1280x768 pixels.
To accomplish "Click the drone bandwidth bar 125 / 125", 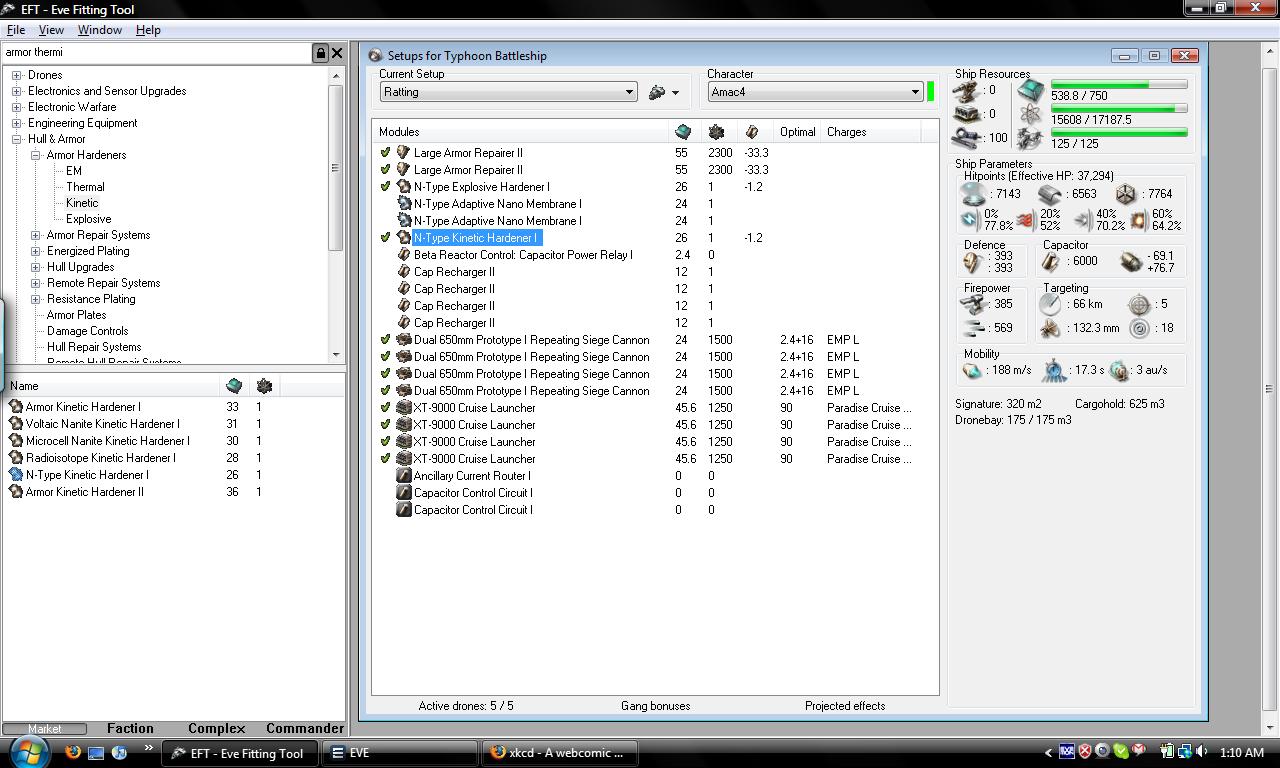I will pyautogui.click(x=1119, y=132).
